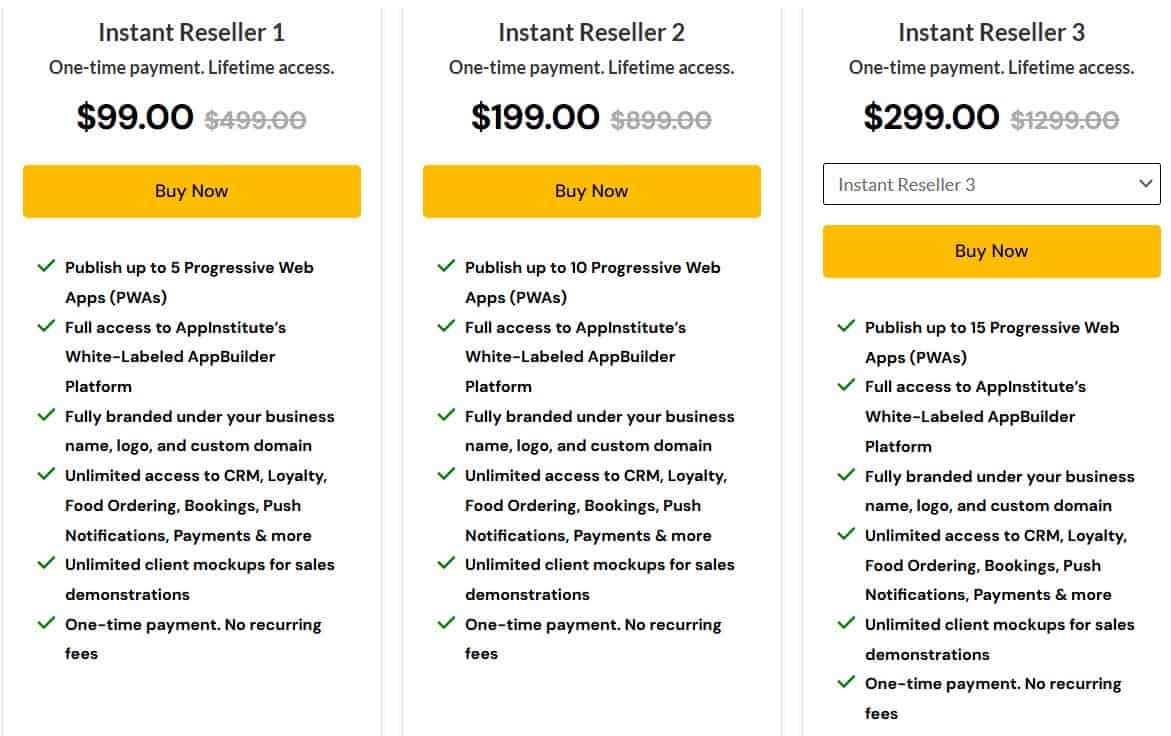Click "One-time payment. Lifetime access." under Instant Reseller 2
This screenshot has width=1171, height=736.
click(x=591, y=68)
